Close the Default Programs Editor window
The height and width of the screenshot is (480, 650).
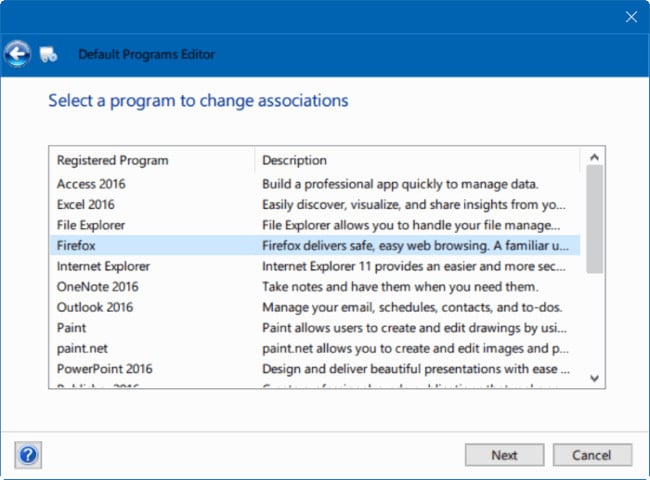point(631,17)
